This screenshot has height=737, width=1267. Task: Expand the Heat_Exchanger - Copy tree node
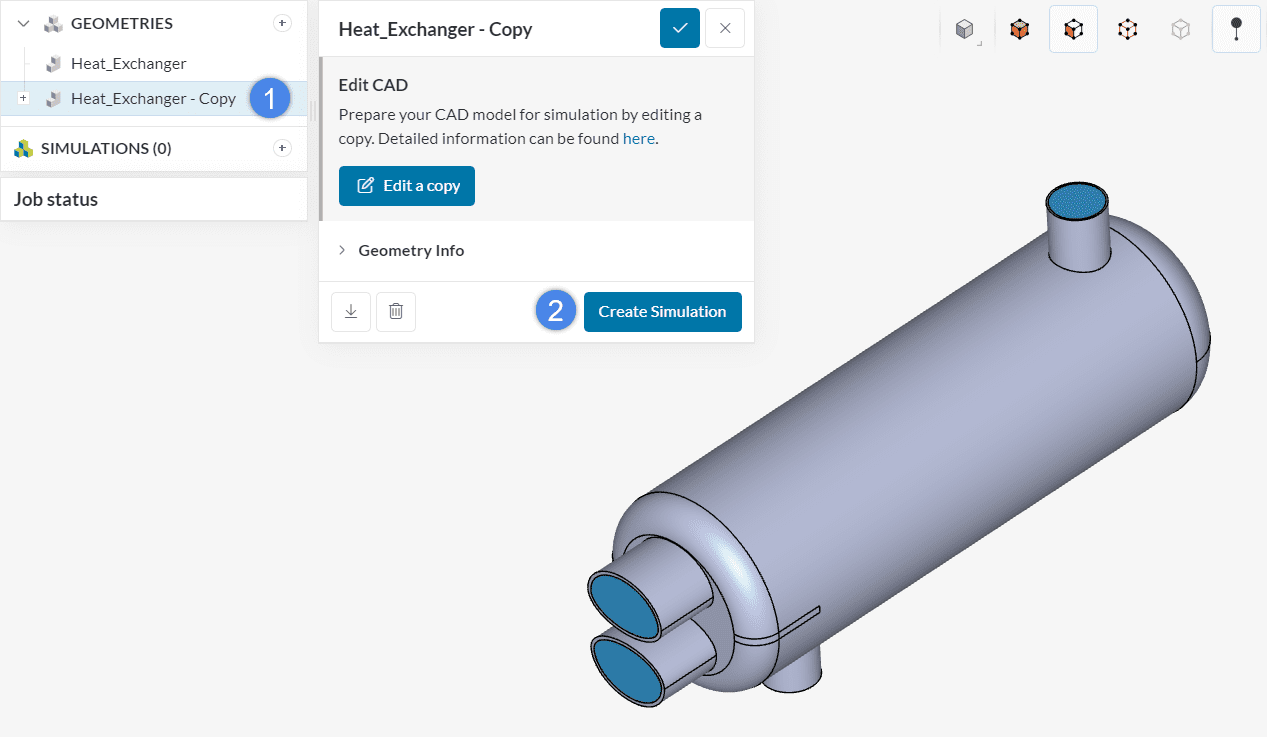pyautogui.click(x=23, y=98)
